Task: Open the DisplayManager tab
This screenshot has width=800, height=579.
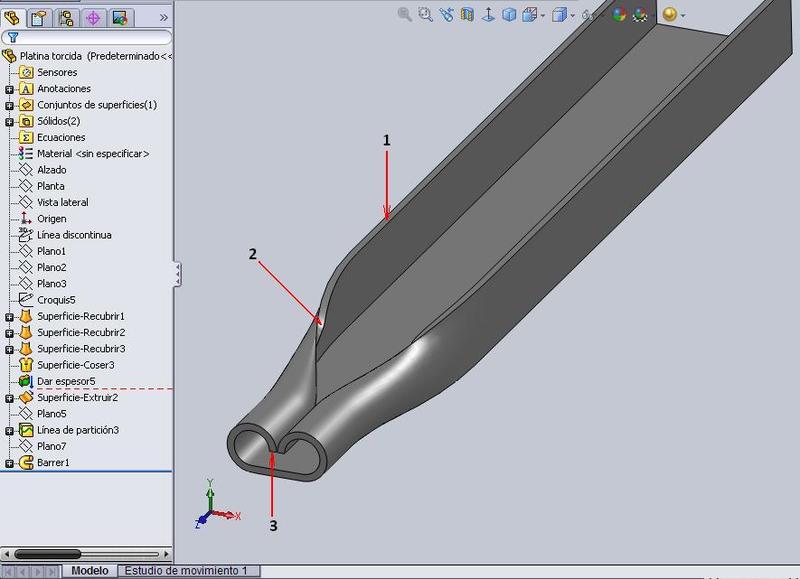Action: 119,17
